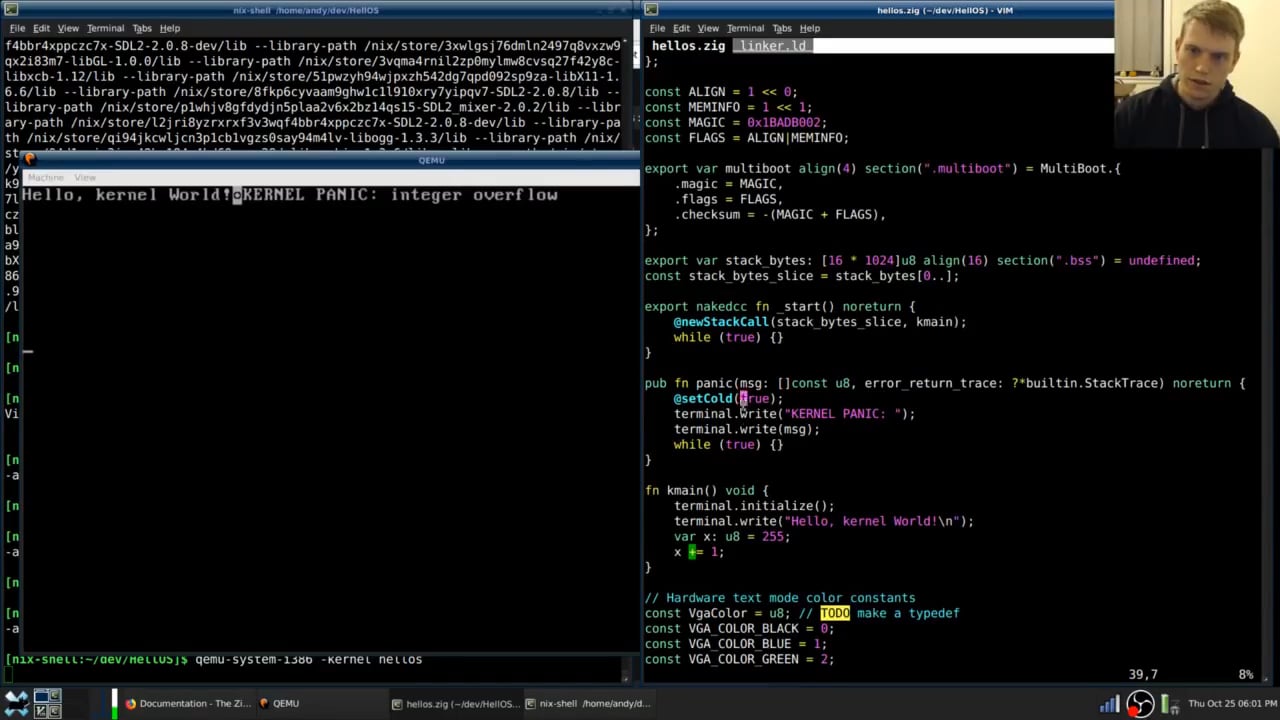Switch to the linker.ld tab in VIM
This screenshot has width=1280, height=720.
click(x=772, y=46)
